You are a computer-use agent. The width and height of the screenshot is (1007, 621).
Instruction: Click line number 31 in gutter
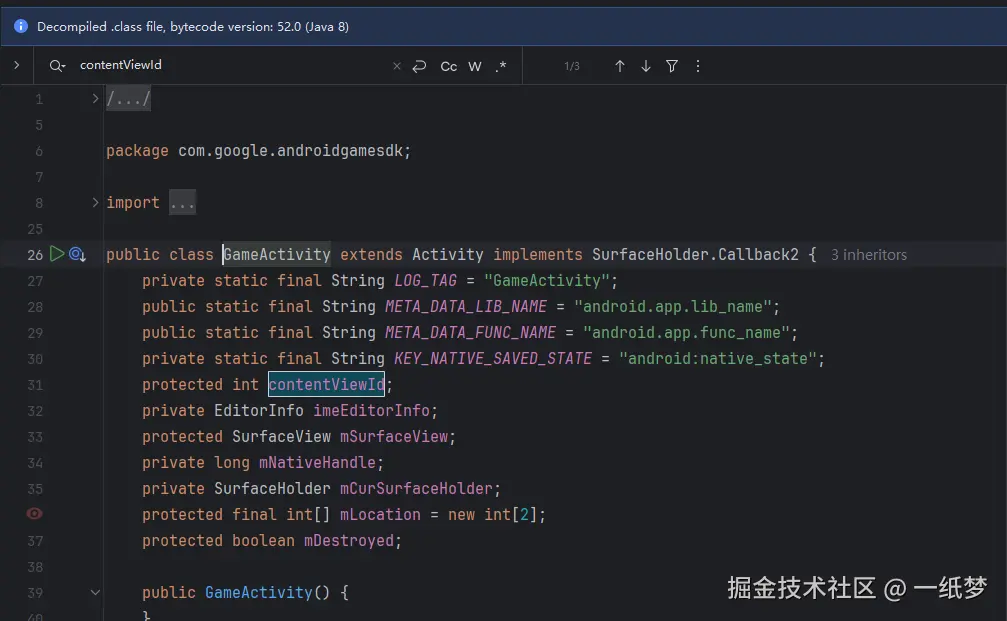pyautogui.click(x=35, y=385)
